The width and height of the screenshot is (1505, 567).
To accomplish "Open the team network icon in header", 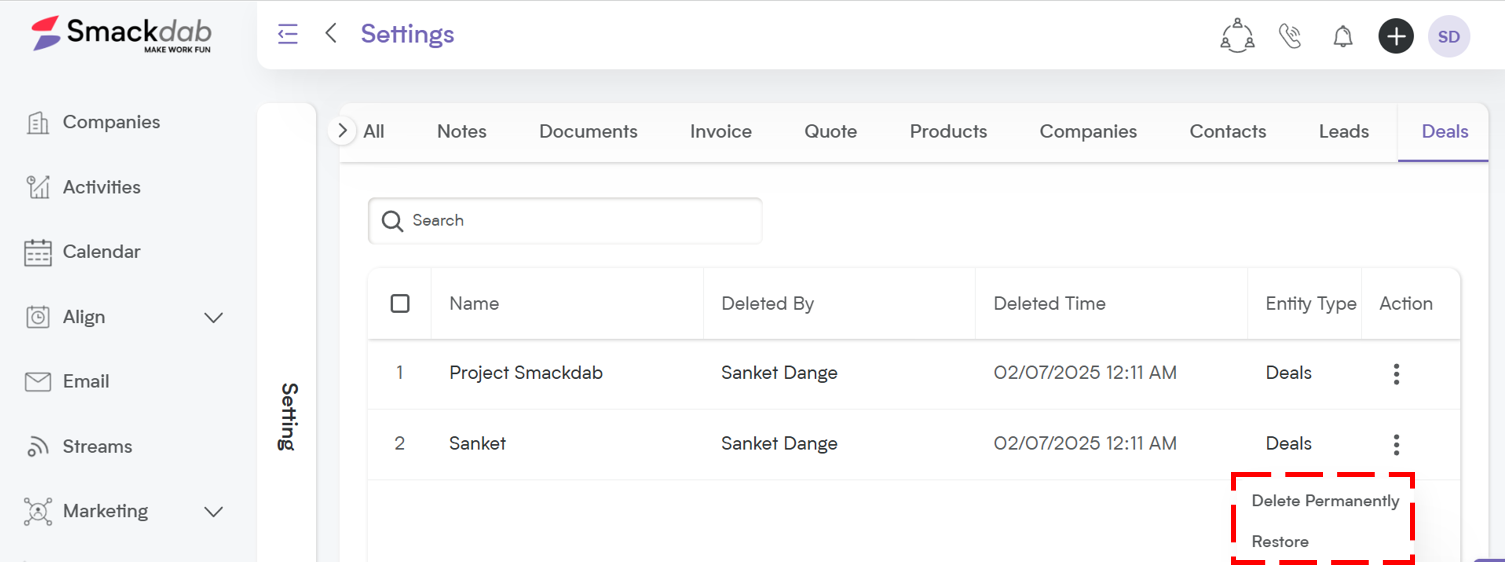I will [x=1237, y=36].
